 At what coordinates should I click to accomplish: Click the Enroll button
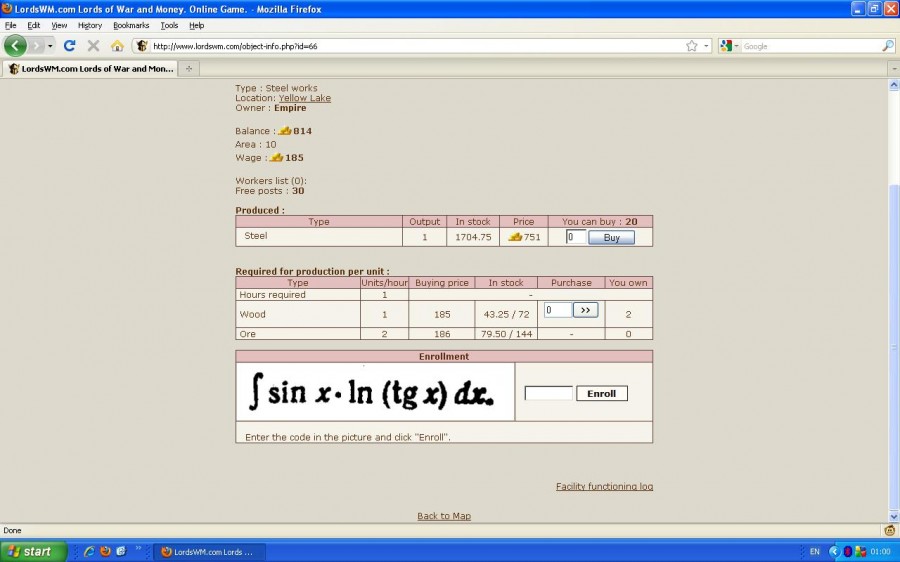[602, 393]
